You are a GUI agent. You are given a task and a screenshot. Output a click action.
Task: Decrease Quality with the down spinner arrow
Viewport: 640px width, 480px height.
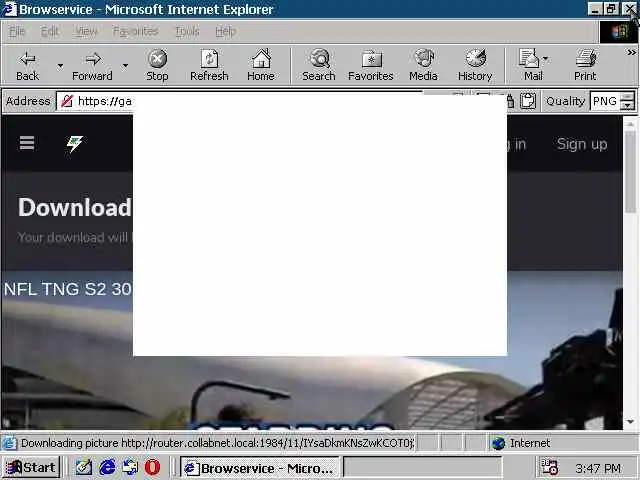point(628,106)
